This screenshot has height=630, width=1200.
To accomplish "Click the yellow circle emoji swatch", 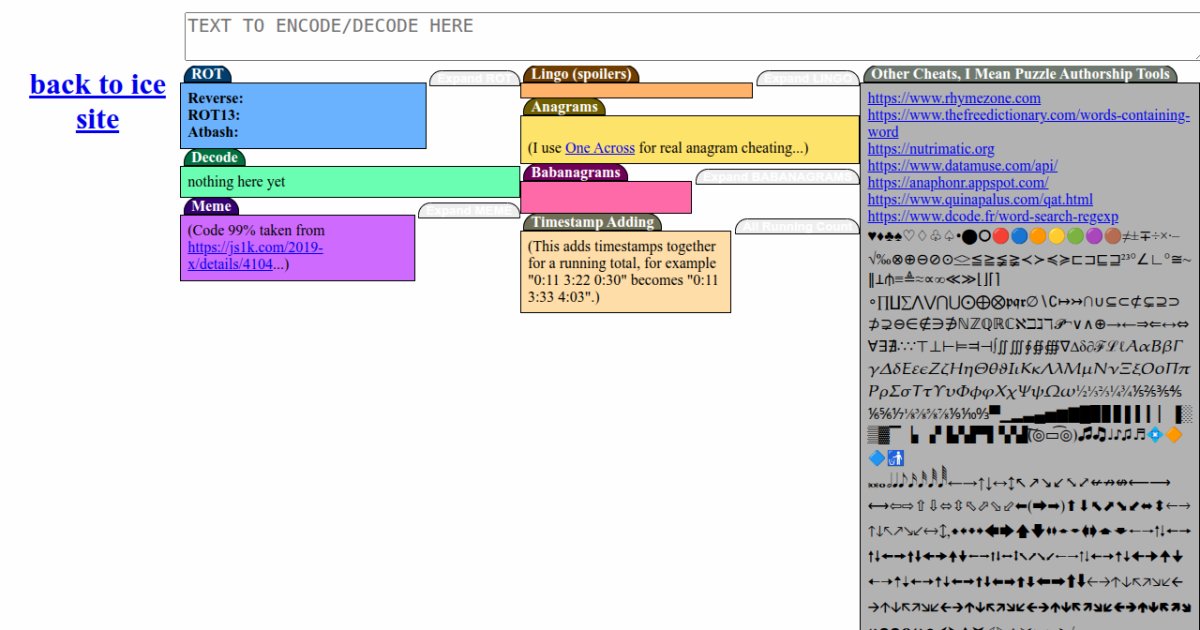I will (1057, 237).
